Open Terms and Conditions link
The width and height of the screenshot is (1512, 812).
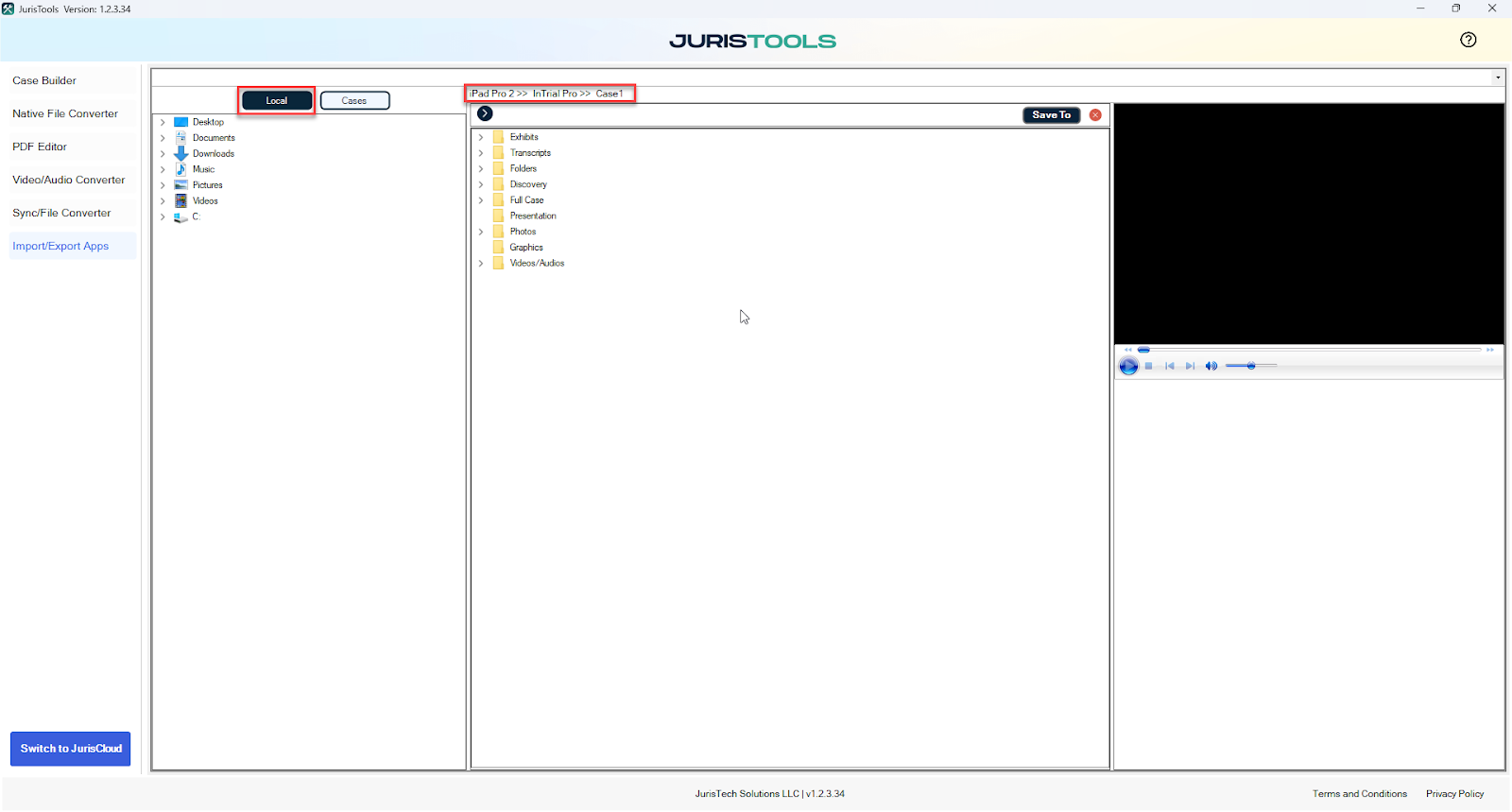tap(1359, 794)
